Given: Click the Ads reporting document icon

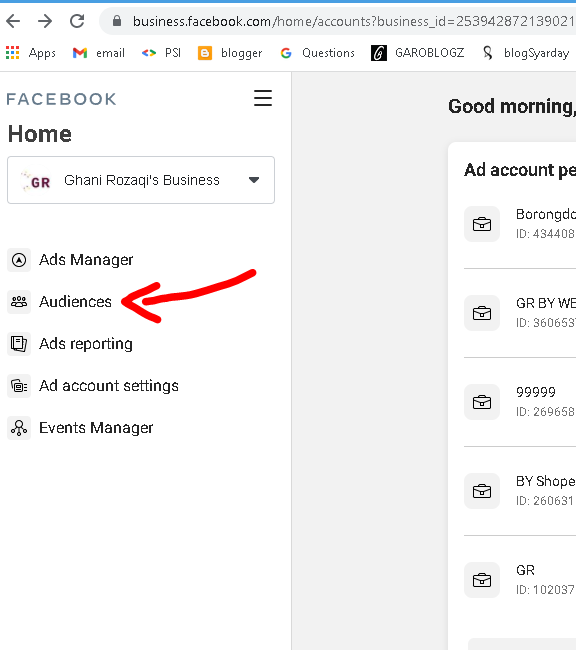Looking at the screenshot, I should [x=19, y=344].
